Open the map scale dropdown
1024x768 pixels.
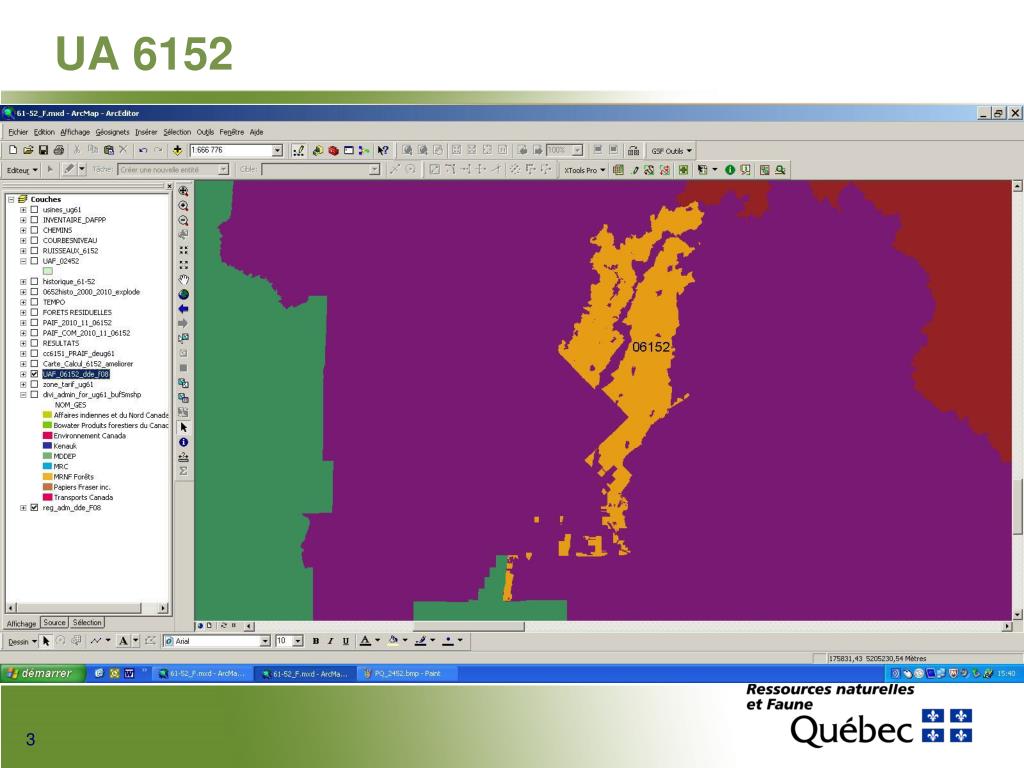pyautogui.click(x=277, y=150)
